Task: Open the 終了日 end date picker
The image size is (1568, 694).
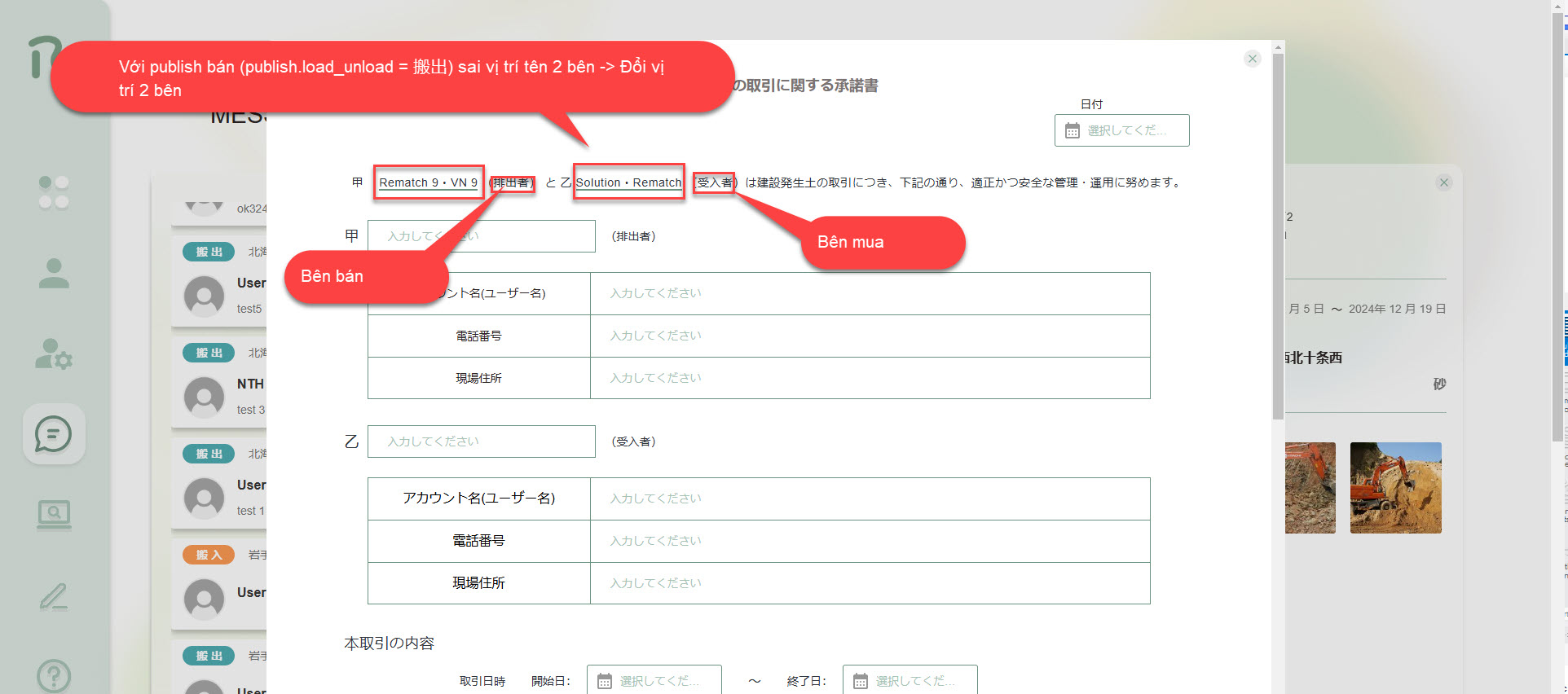Action: pos(910,681)
